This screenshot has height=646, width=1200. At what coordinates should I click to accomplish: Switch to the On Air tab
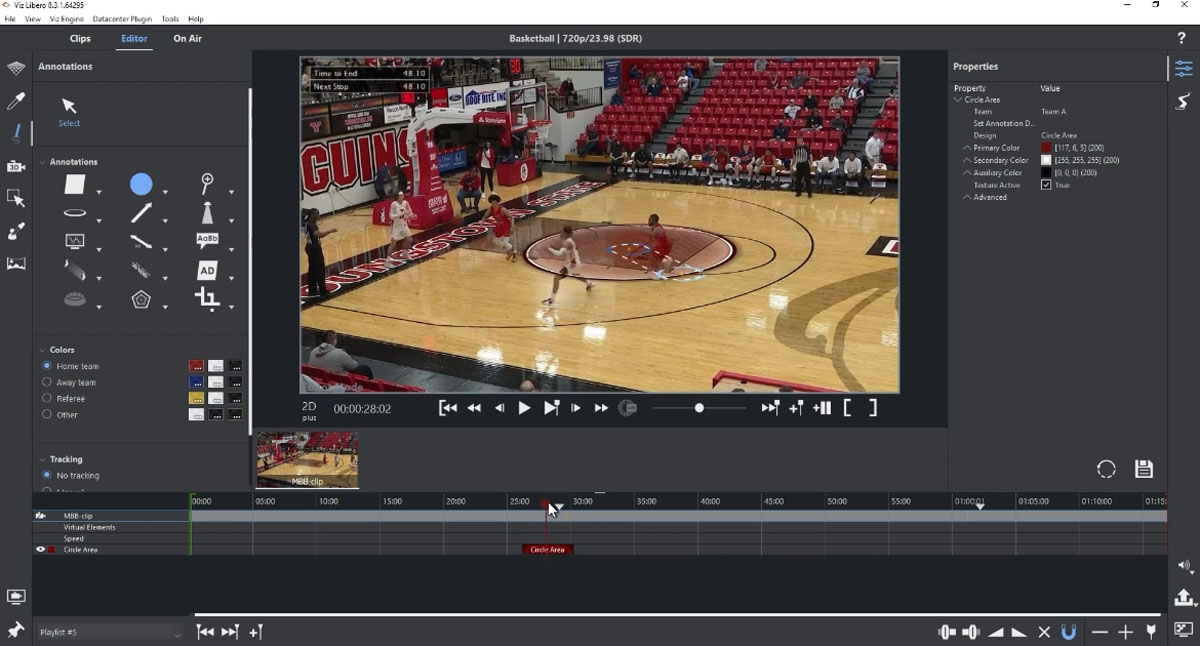point(187,38)
